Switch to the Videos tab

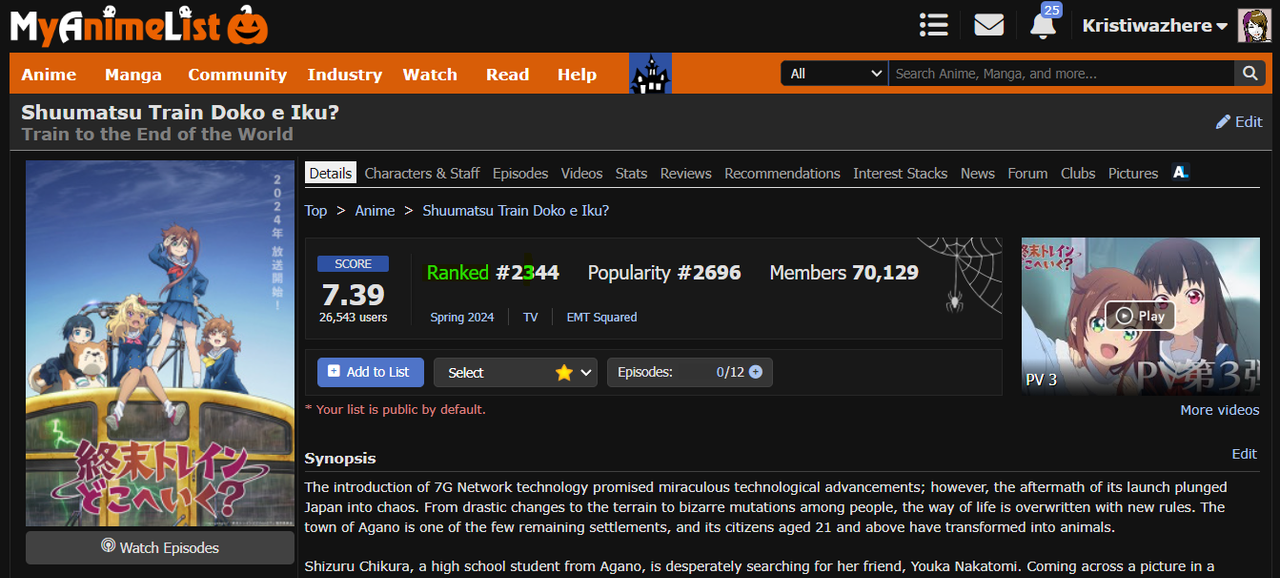pos(582,173)
